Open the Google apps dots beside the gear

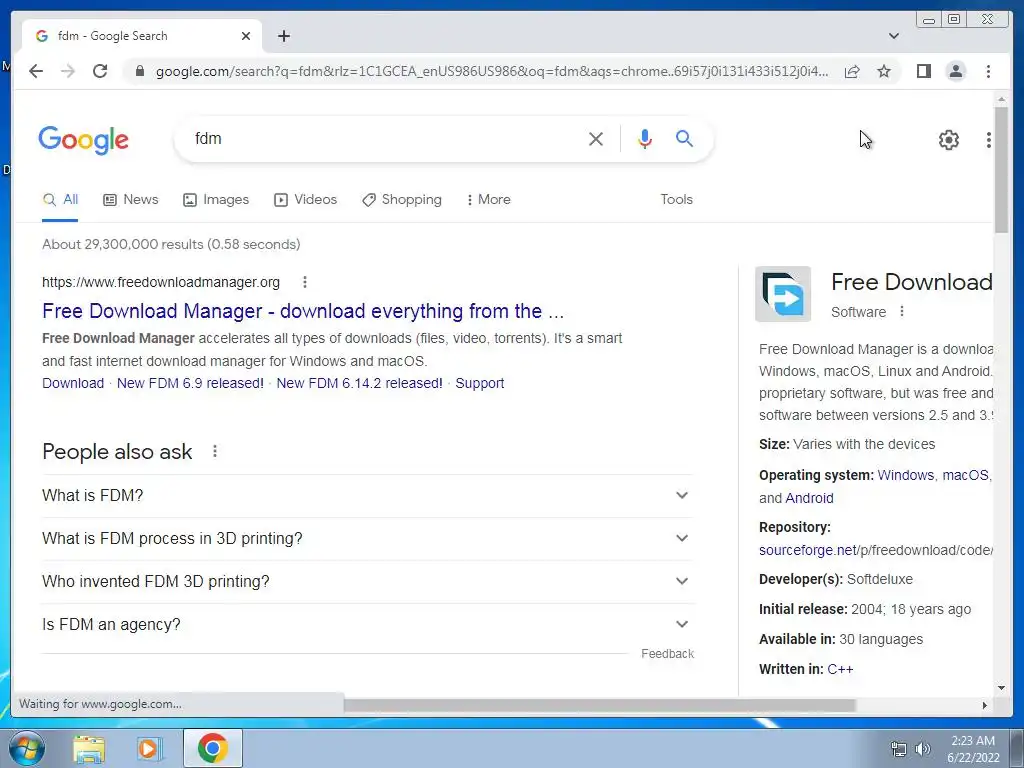(x=989, y=140)
